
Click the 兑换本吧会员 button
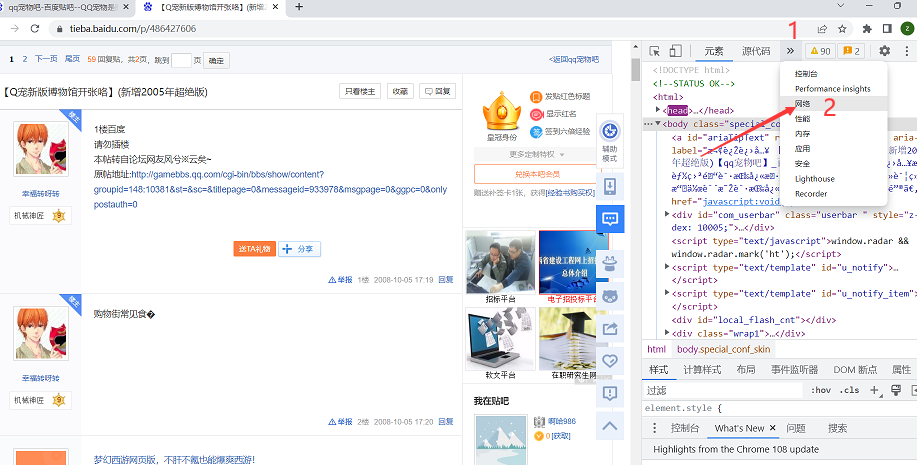[x=537, y=174]
